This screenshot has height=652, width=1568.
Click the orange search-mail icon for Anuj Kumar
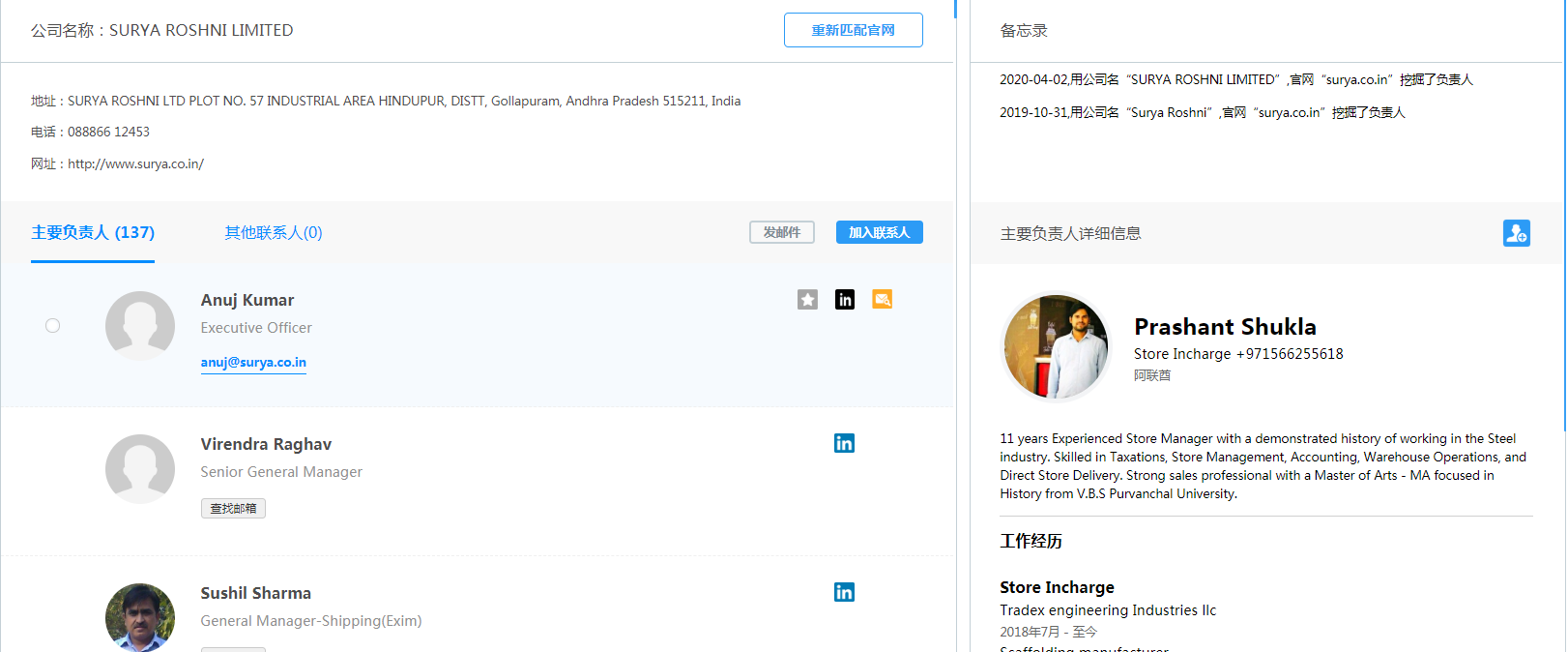[882, 300]
